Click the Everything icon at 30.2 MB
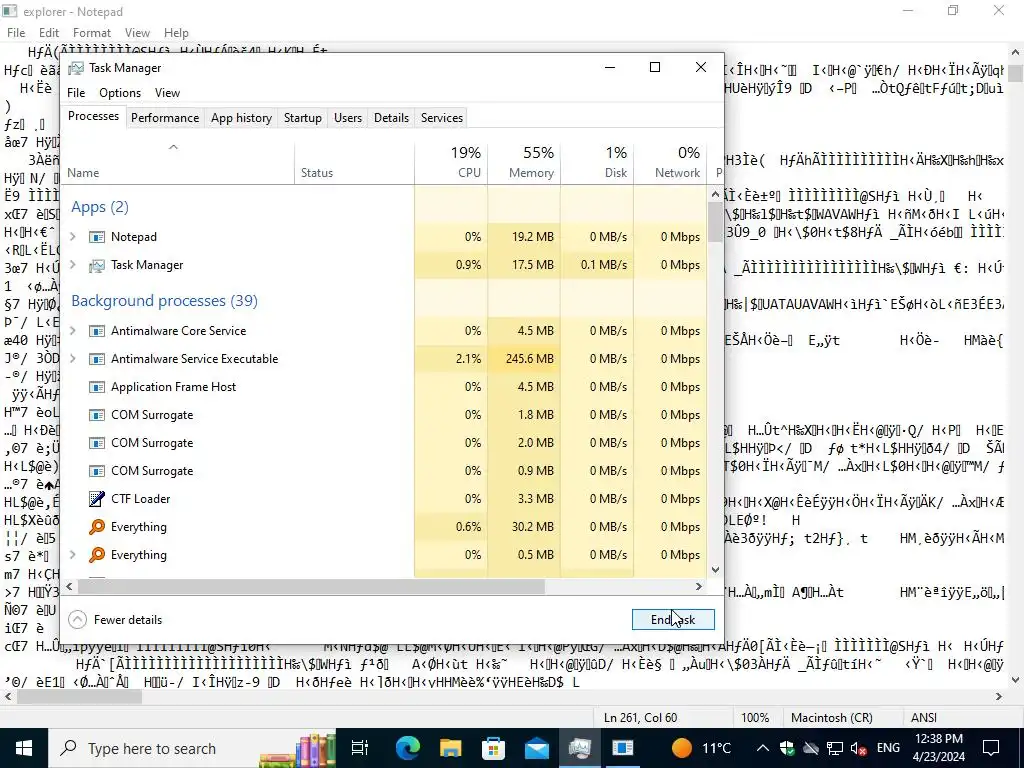1024x768 pixels. coord(97,527)
